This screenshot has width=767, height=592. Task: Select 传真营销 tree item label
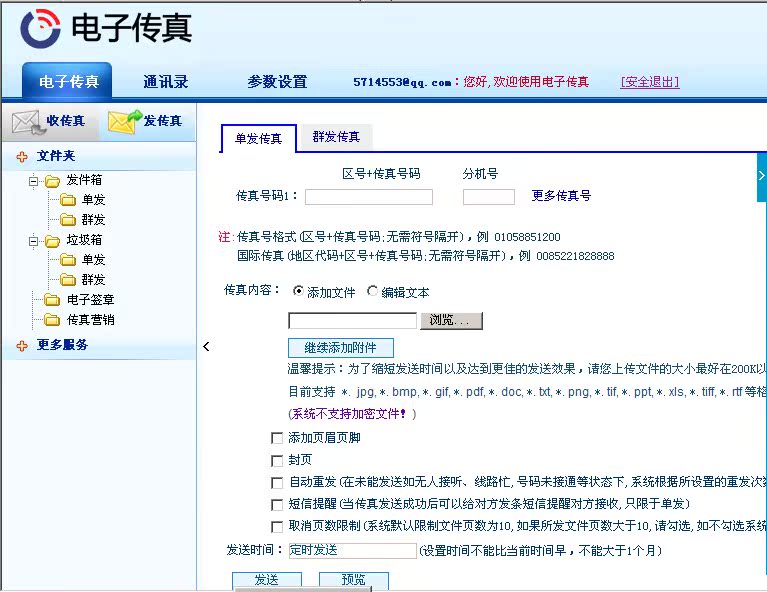click(90, 320)
